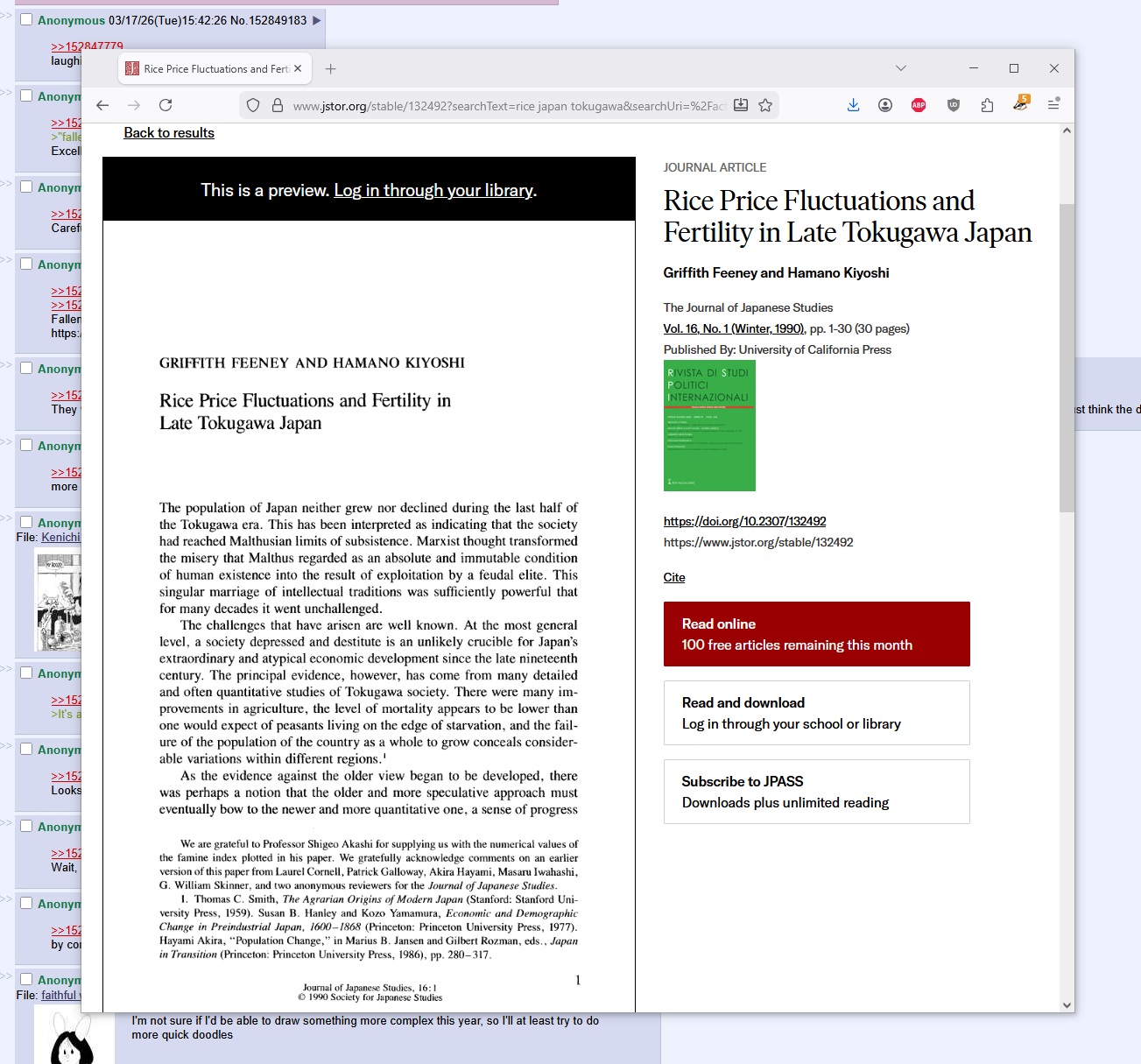Viewport: 1141px width, 1064px height.
Task: Tick the checkbox of the post reading "more"
Action: pyautogui.click(x=26, y=445)
